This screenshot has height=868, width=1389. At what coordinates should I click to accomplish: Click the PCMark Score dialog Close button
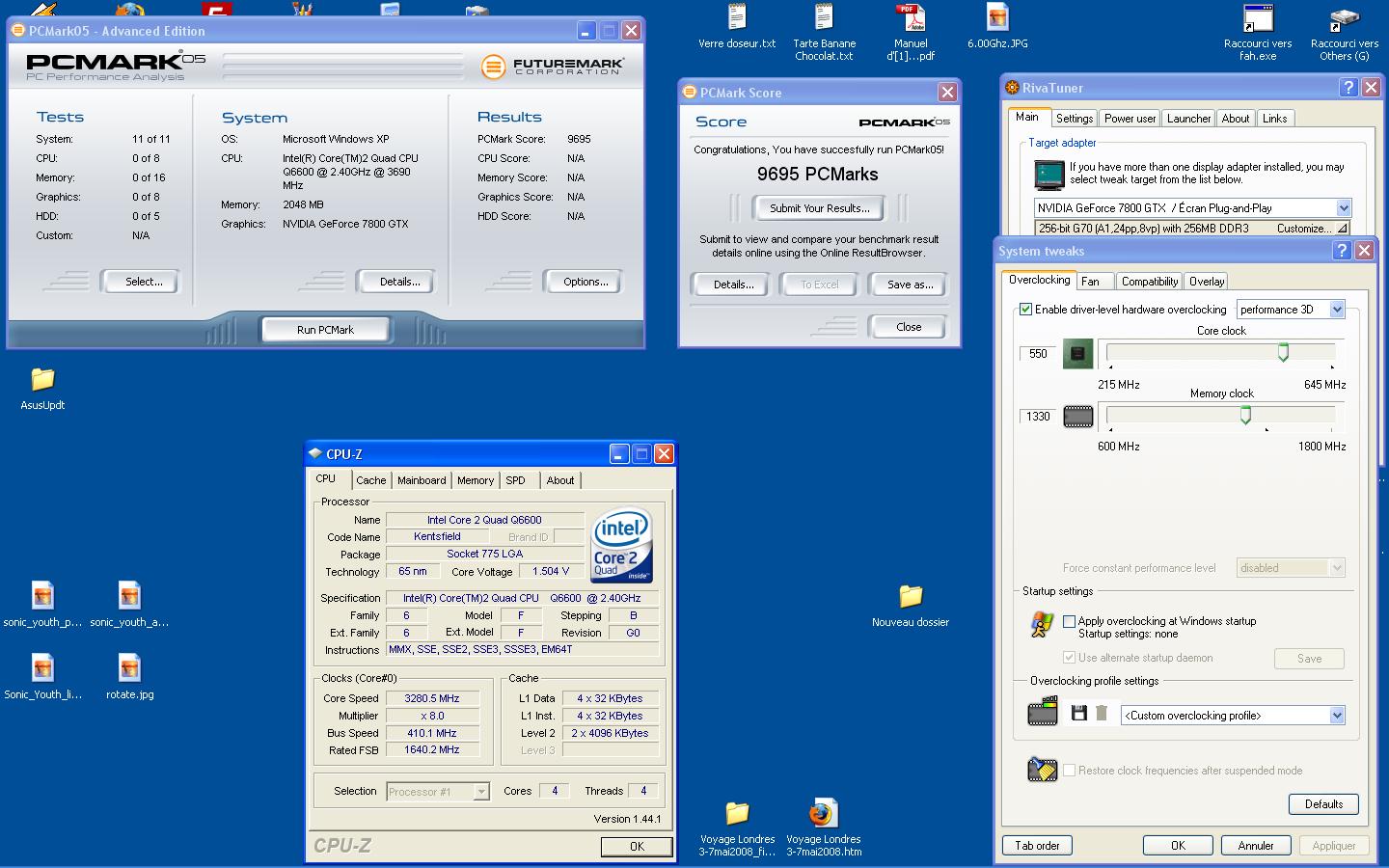[x=909, y=327]
